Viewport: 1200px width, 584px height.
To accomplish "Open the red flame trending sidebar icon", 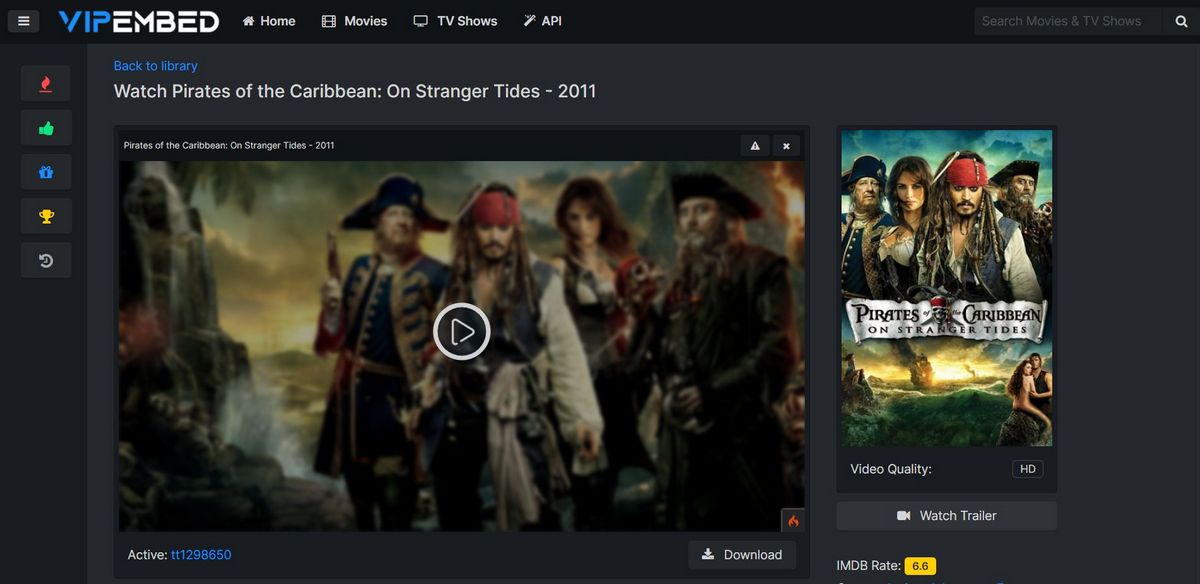I will [x=46, y=84].
